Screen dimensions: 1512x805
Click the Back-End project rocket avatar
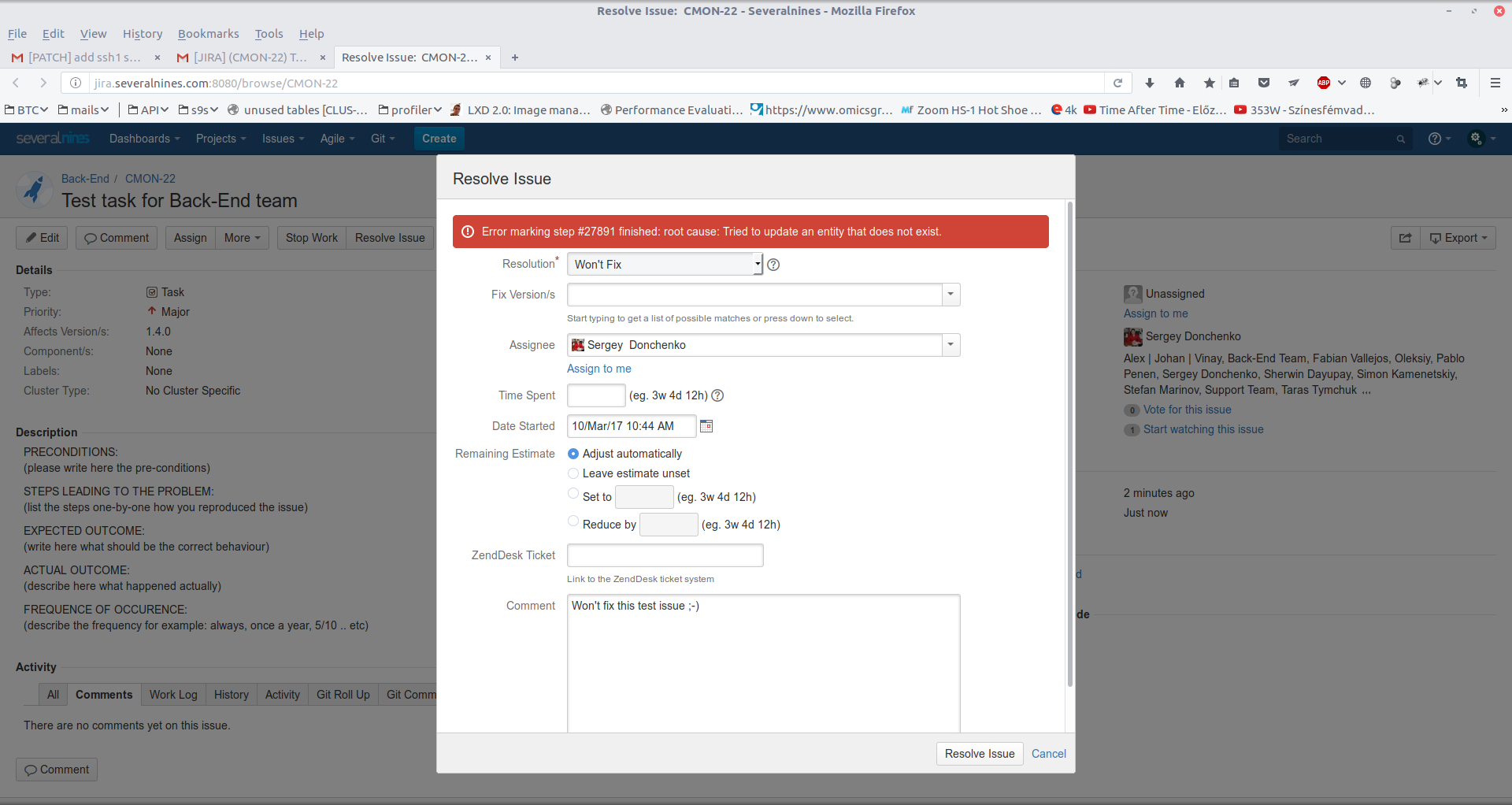pyautogui.click(x=34, y=190)
